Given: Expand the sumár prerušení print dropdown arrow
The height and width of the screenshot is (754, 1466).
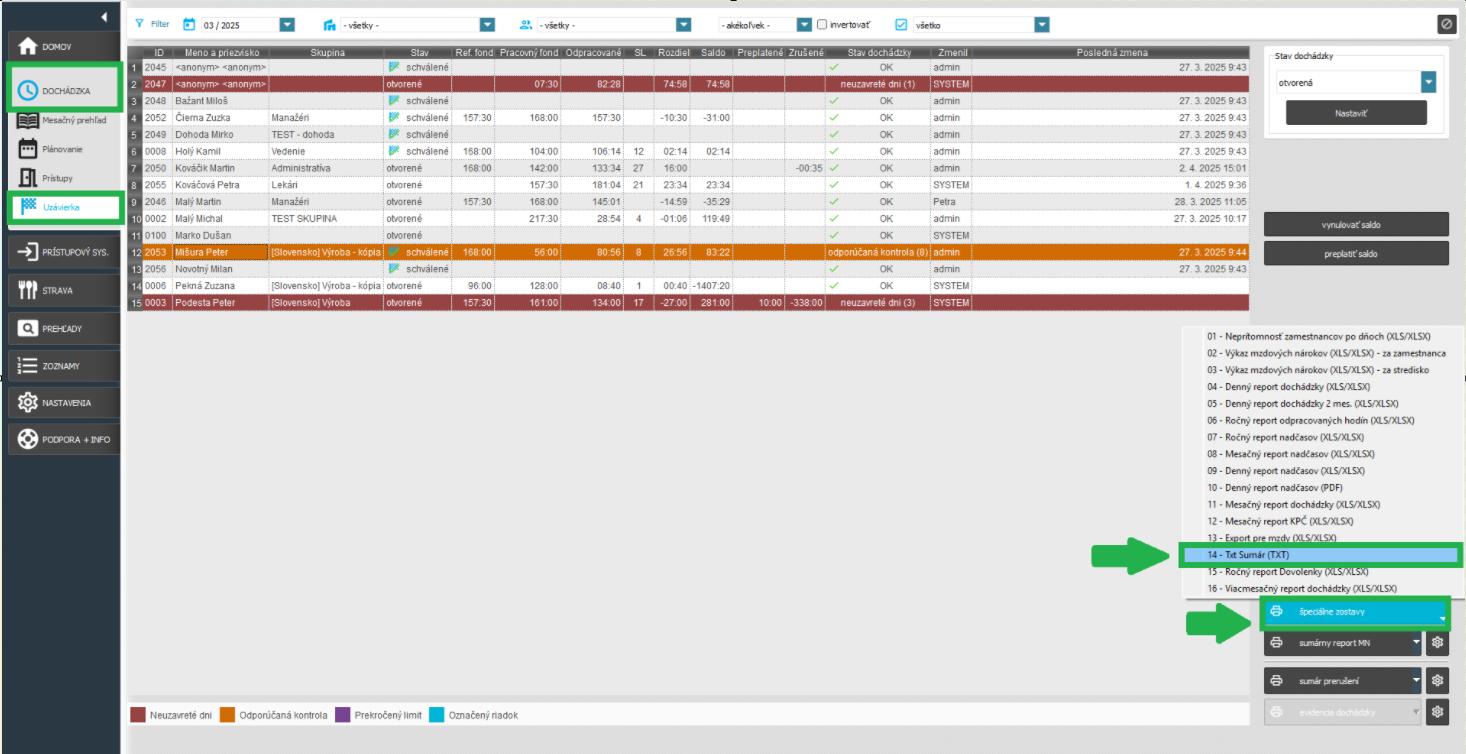Looking at the screenshot, I should pyautogui.click(x=1416, y=681).
